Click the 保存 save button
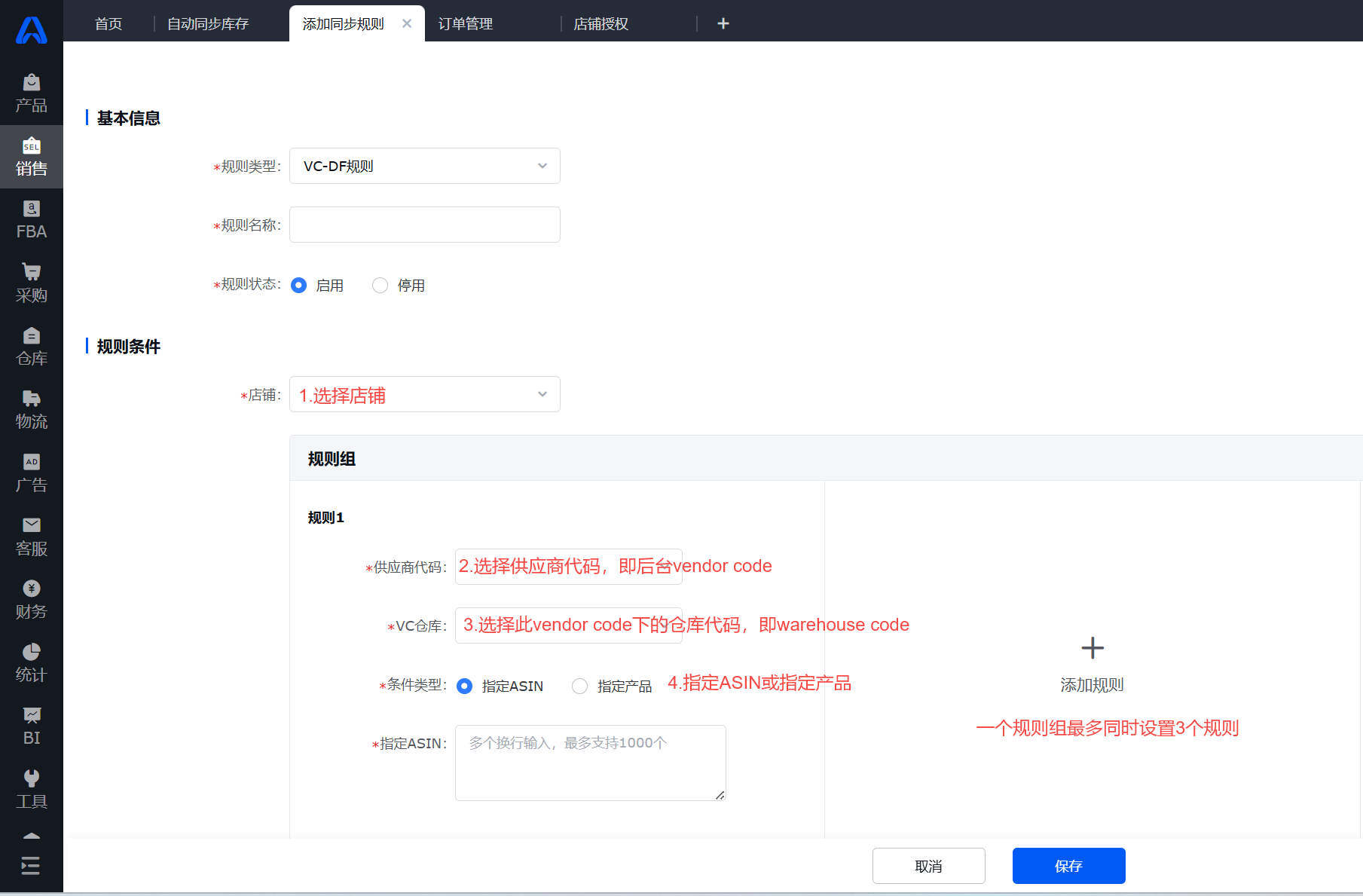1363x896 pixels. point(1068,865)
